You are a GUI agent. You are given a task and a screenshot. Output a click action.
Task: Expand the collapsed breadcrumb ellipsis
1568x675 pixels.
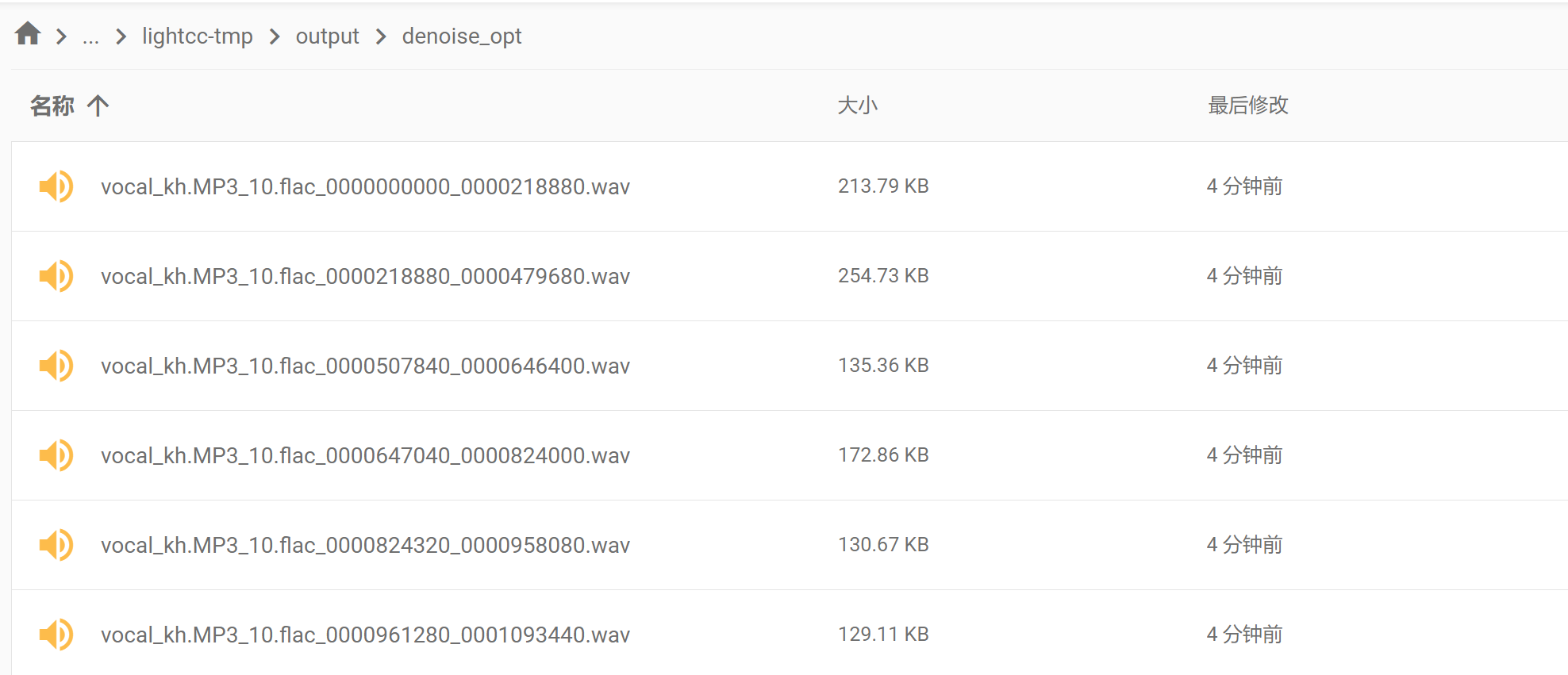(90, 36)
